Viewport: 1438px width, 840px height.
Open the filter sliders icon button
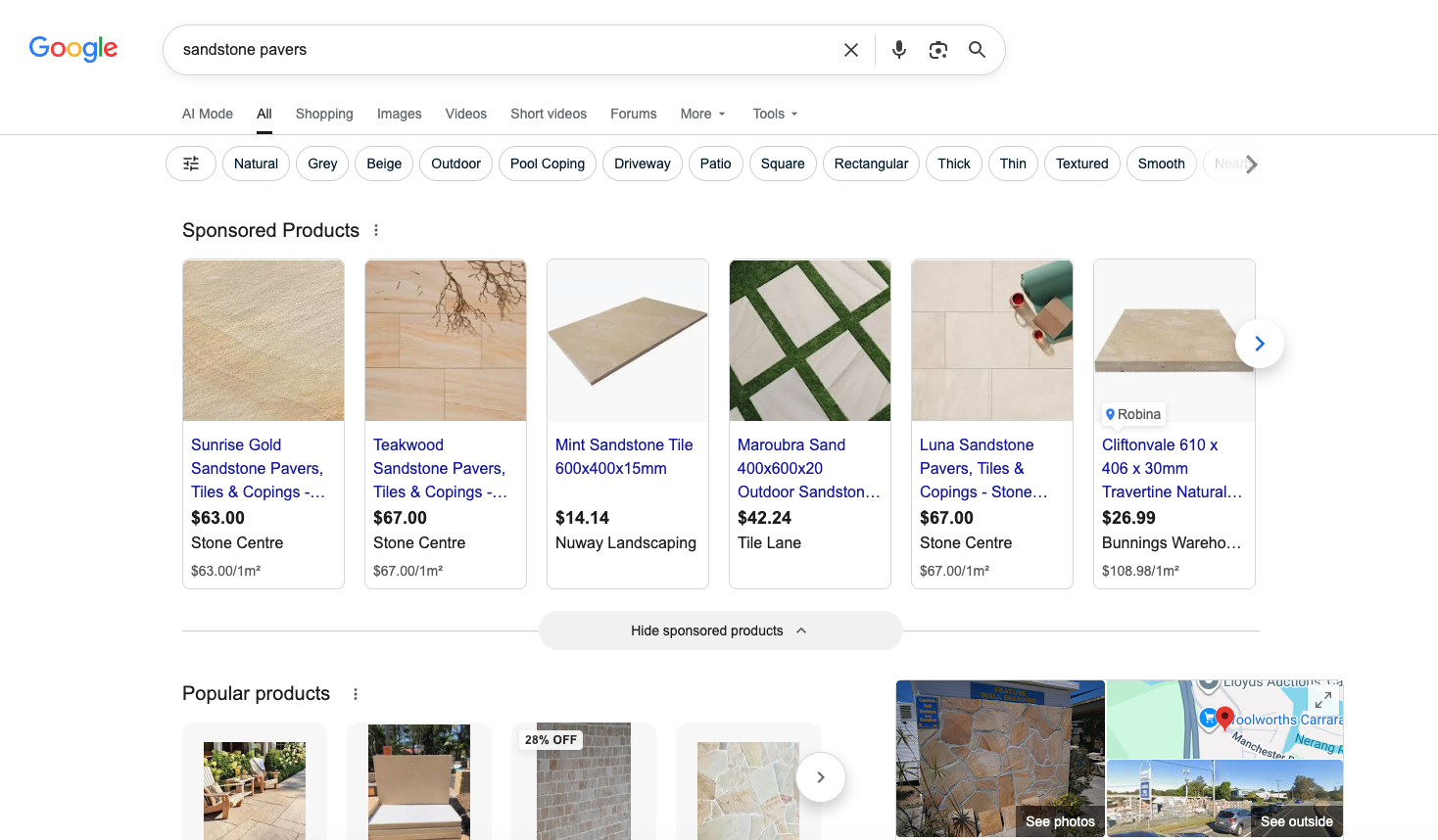point(191,163)
